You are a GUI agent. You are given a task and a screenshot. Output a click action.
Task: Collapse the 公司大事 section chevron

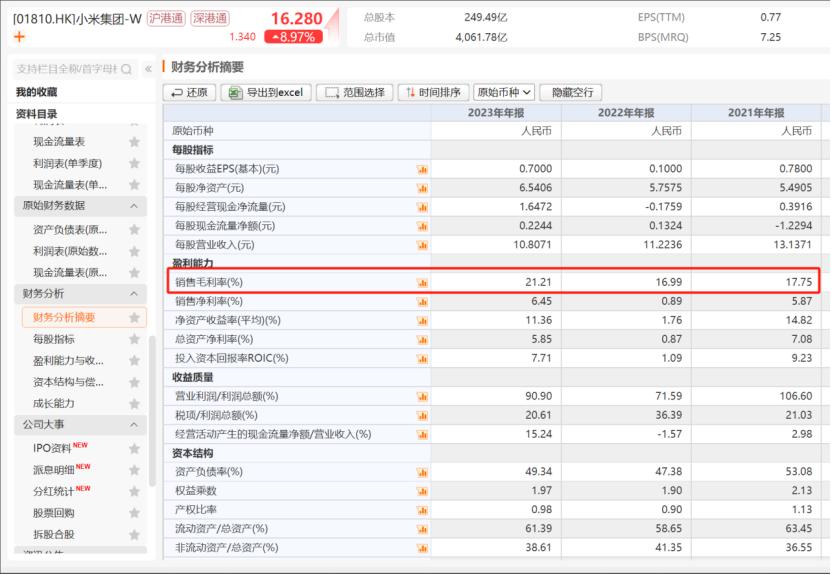[134, 424]
